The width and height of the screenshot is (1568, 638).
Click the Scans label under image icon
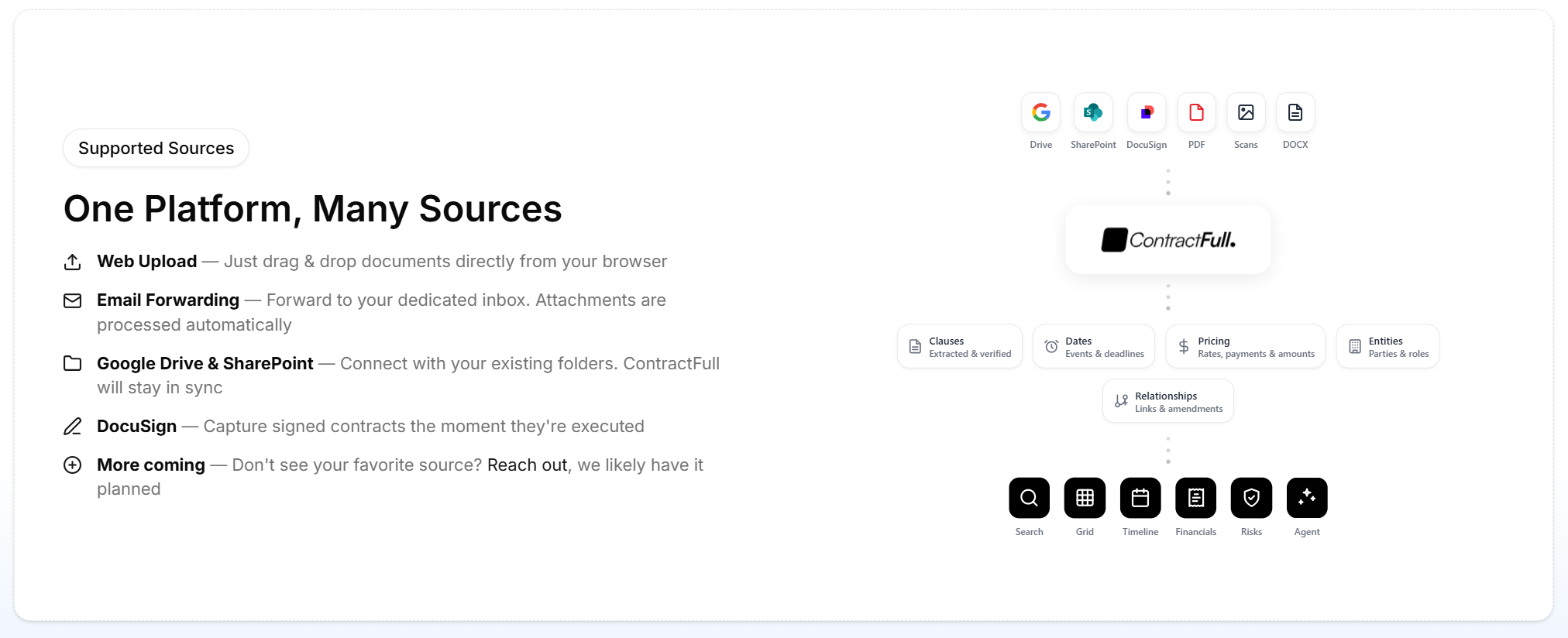coord(1246,145)
